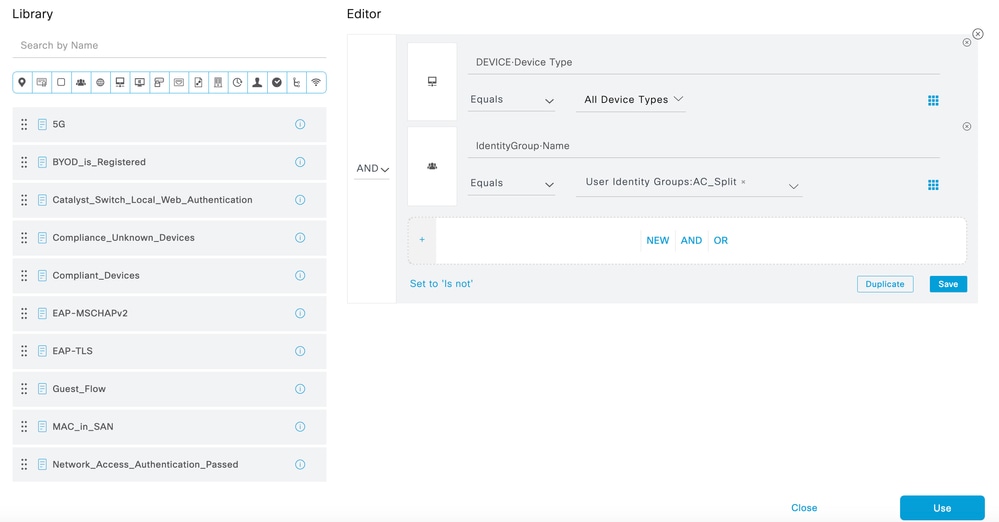
Task: Click the Set to 'Is not' link
Action: coord(441,284)
